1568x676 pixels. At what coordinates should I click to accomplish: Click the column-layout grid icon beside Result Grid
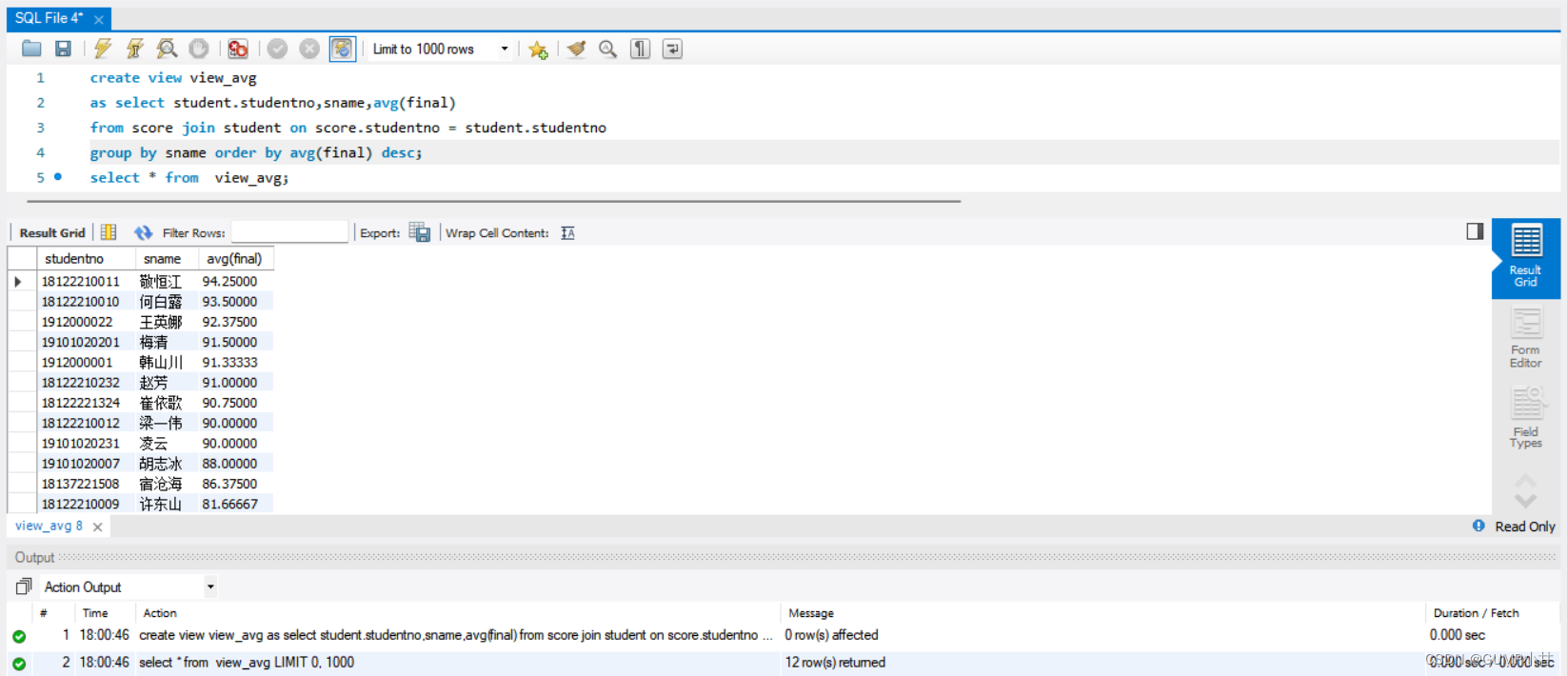click(109, 232)
